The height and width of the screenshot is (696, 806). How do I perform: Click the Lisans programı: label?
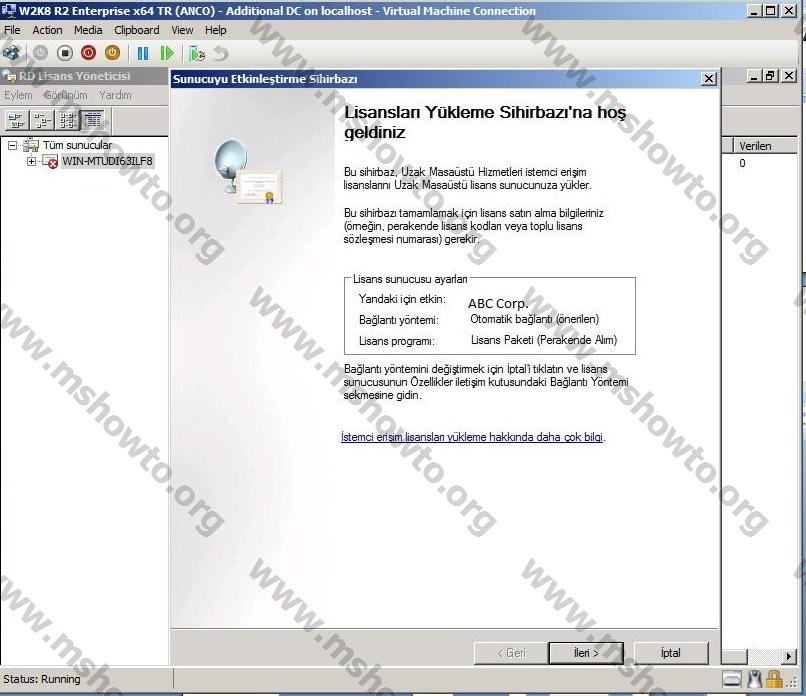[397, 341]
